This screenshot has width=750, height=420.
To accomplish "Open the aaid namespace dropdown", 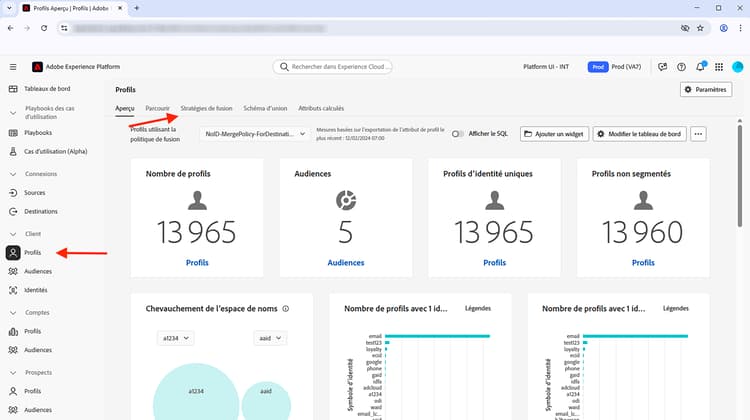I will click(x=270, y=338).
